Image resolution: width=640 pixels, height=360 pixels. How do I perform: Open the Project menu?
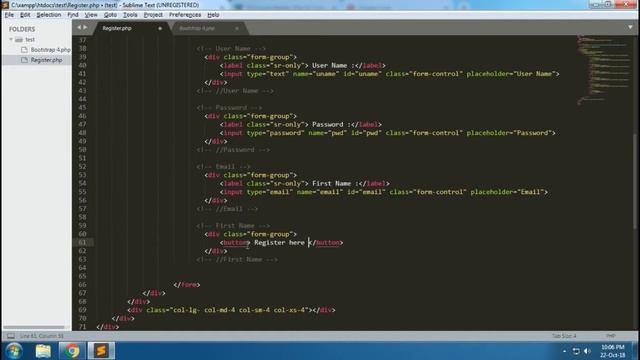pyautogui.click(x=153, y=15)
